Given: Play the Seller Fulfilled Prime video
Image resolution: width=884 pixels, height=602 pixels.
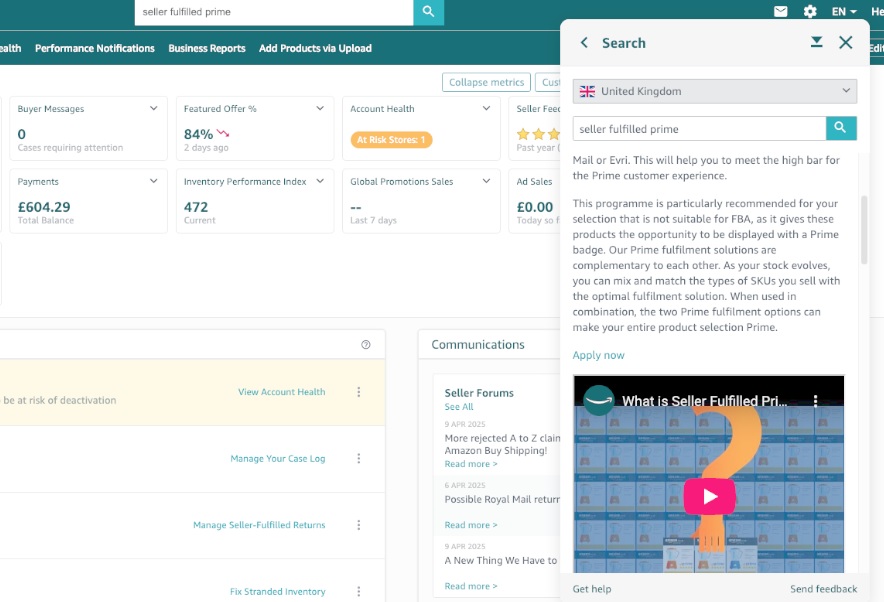Looking at the screenshot, I should tap(709, 497).
